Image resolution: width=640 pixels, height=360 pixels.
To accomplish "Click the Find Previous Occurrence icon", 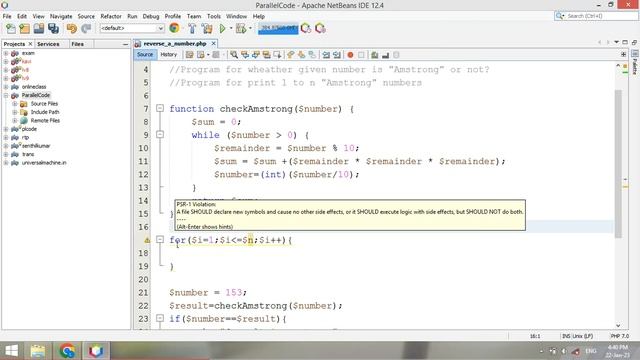I will [x=245, y=55].
